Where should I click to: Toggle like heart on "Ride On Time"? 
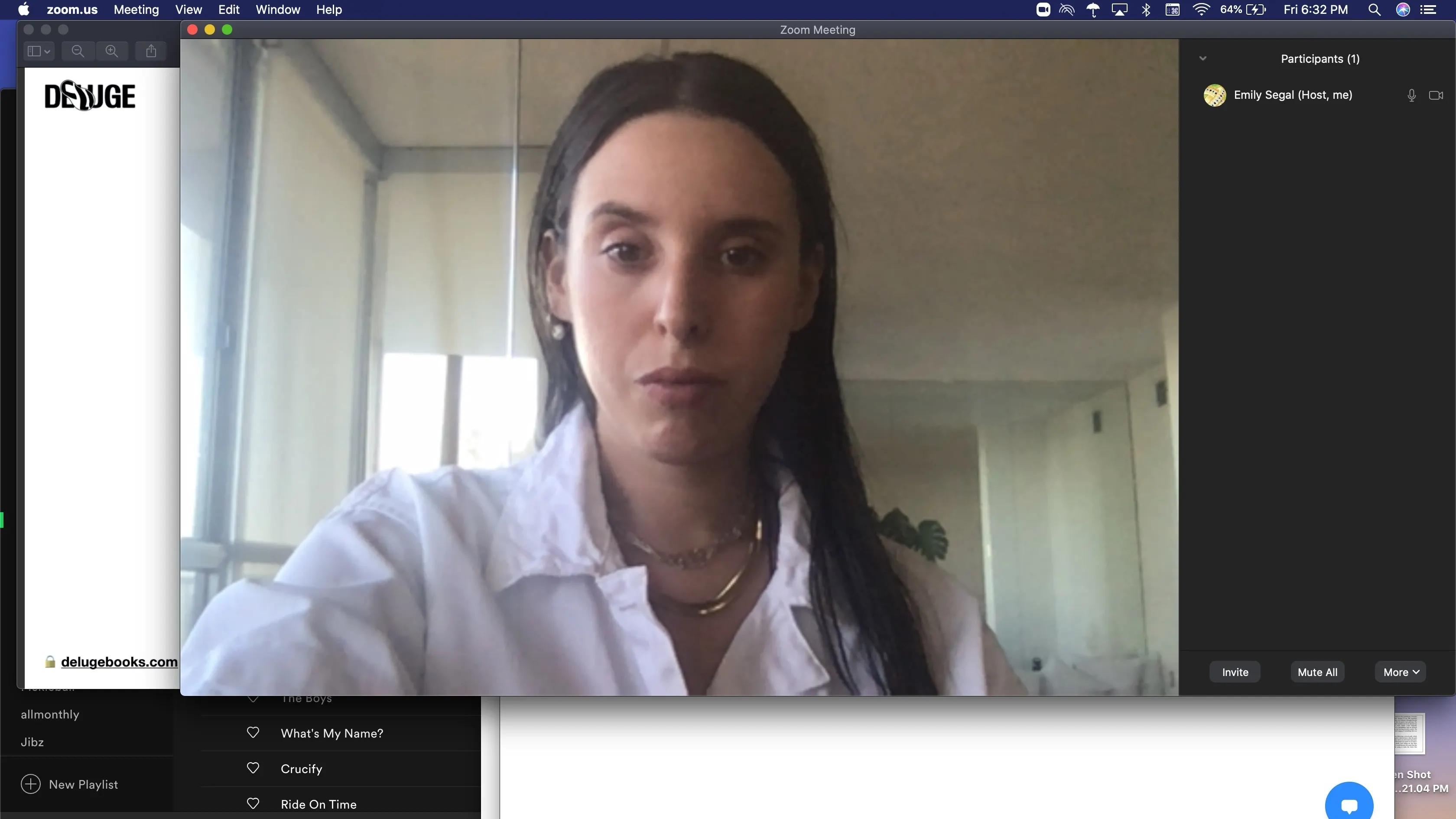[253, 803]
